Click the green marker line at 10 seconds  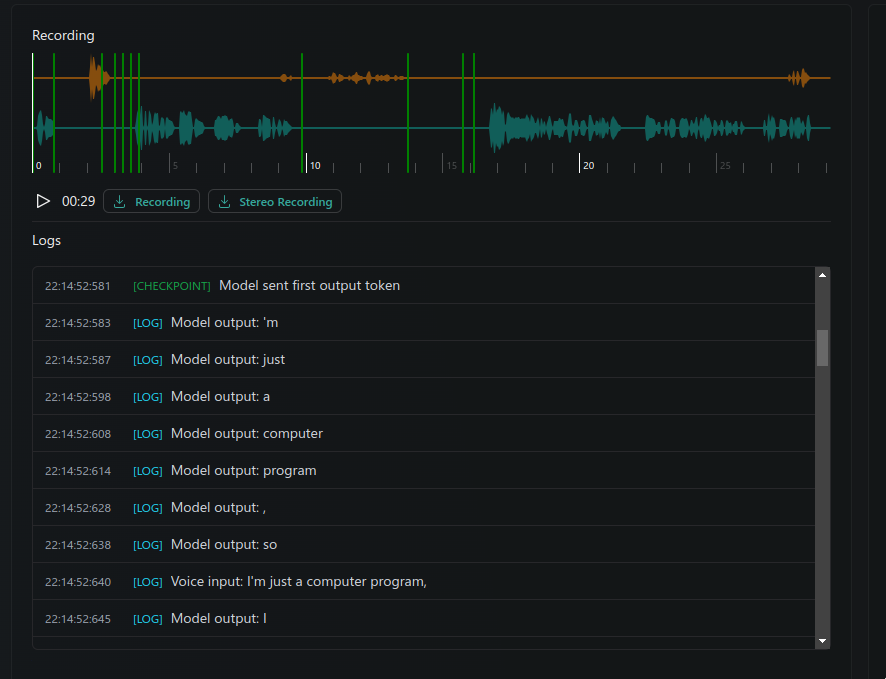click(x=302, y=113)
